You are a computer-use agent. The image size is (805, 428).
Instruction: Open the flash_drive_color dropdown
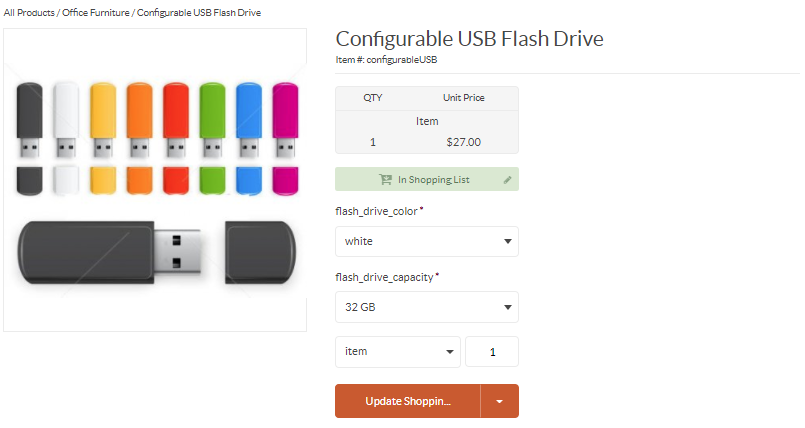tap(426, 242)
